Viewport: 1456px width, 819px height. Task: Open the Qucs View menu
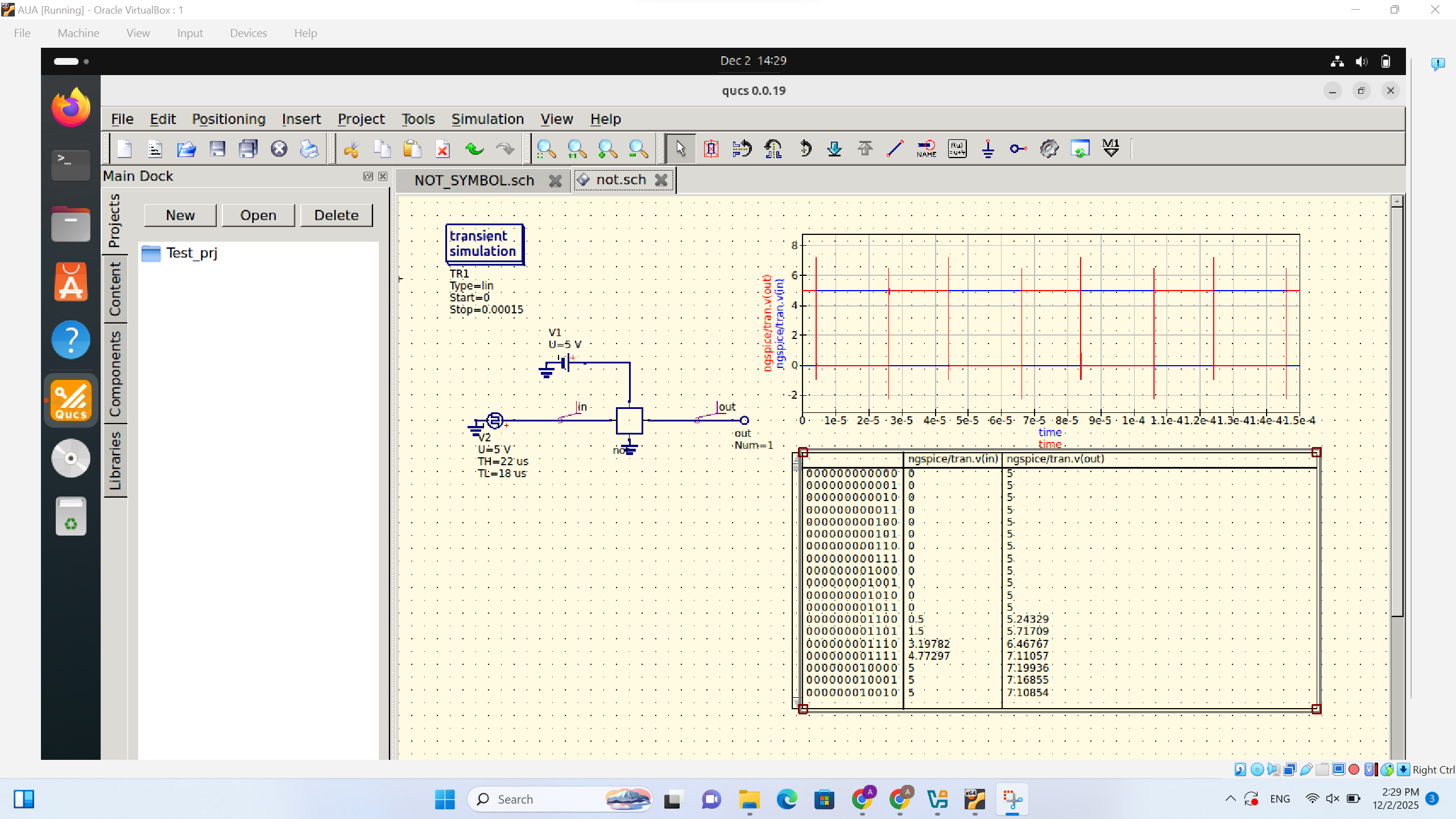557,119
